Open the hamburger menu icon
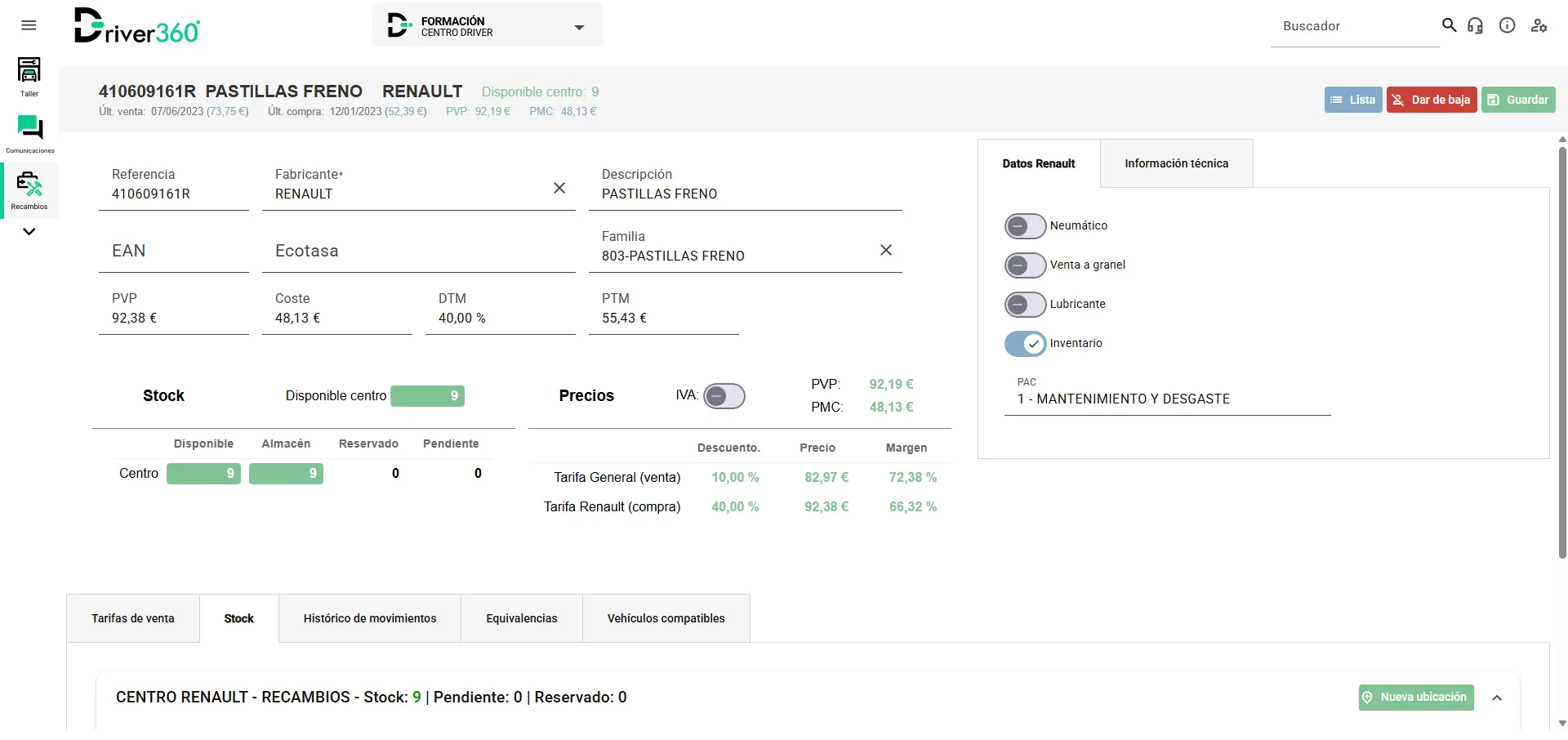The width and height of the screenshot is (1568, 740). coord(29,25)
